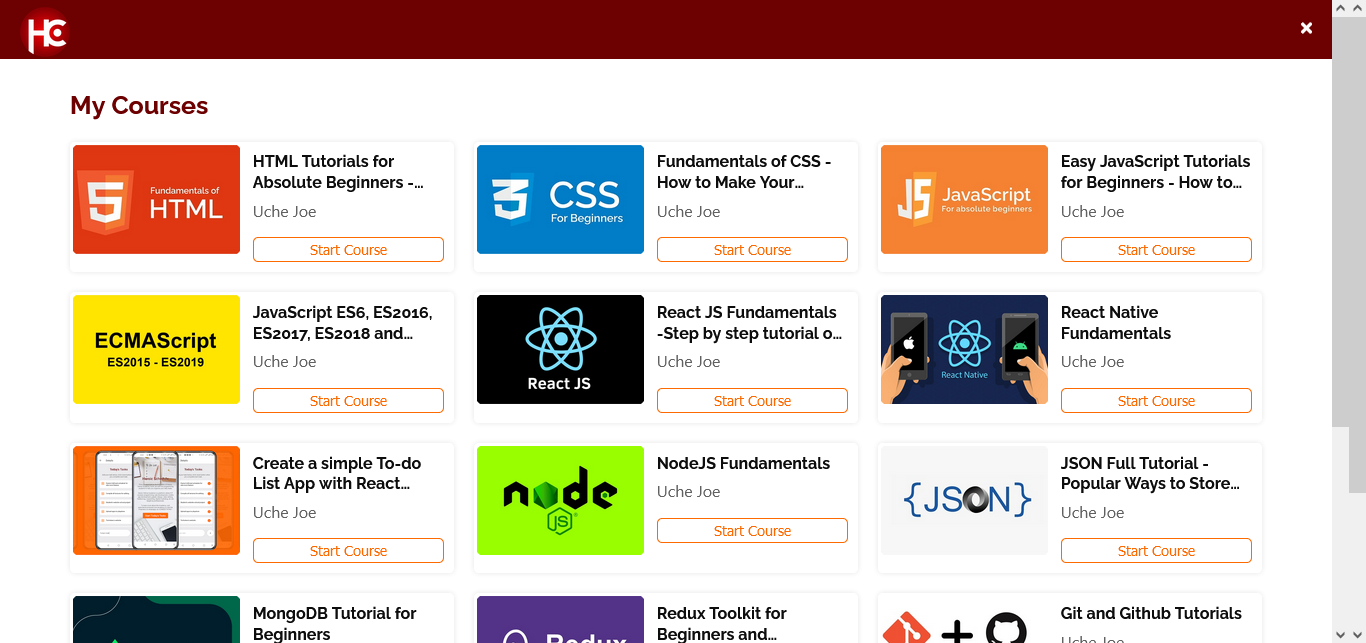Image resolution: width=1366 pixels, height=643 pixels.
Task: Open React JS Fundamentals title link
Action: 749,323
